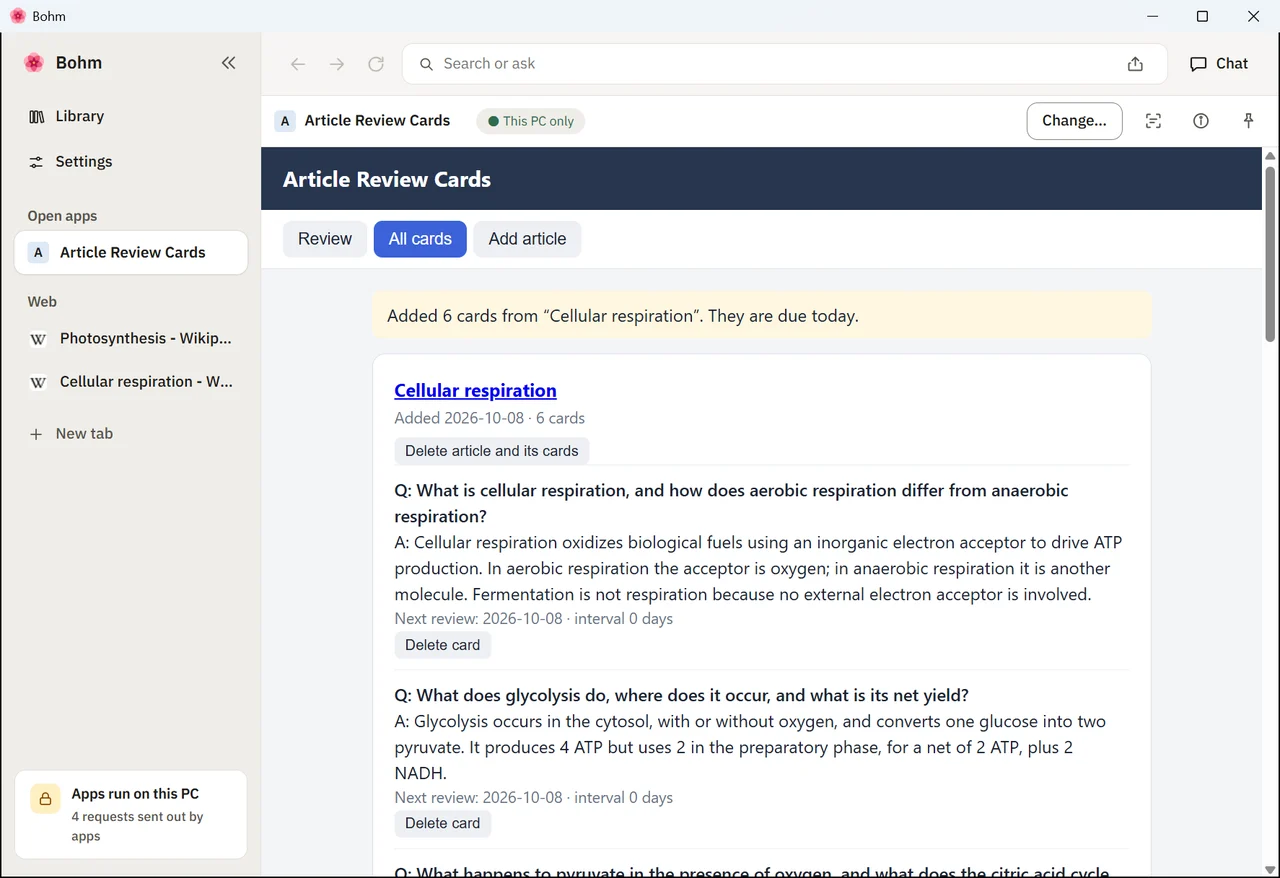The image size is (1280, 878).
Task: Open the Cellular respiration Wikipedia tab
Action: [x=131, y=382]
